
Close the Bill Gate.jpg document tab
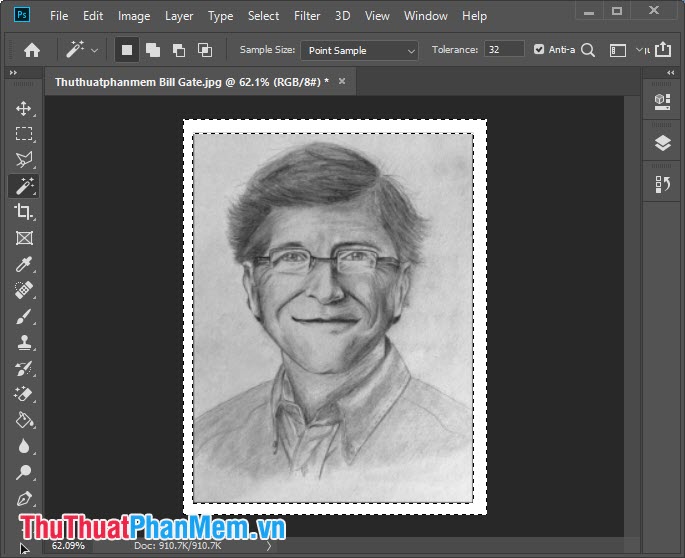click(x=342, y=81)
